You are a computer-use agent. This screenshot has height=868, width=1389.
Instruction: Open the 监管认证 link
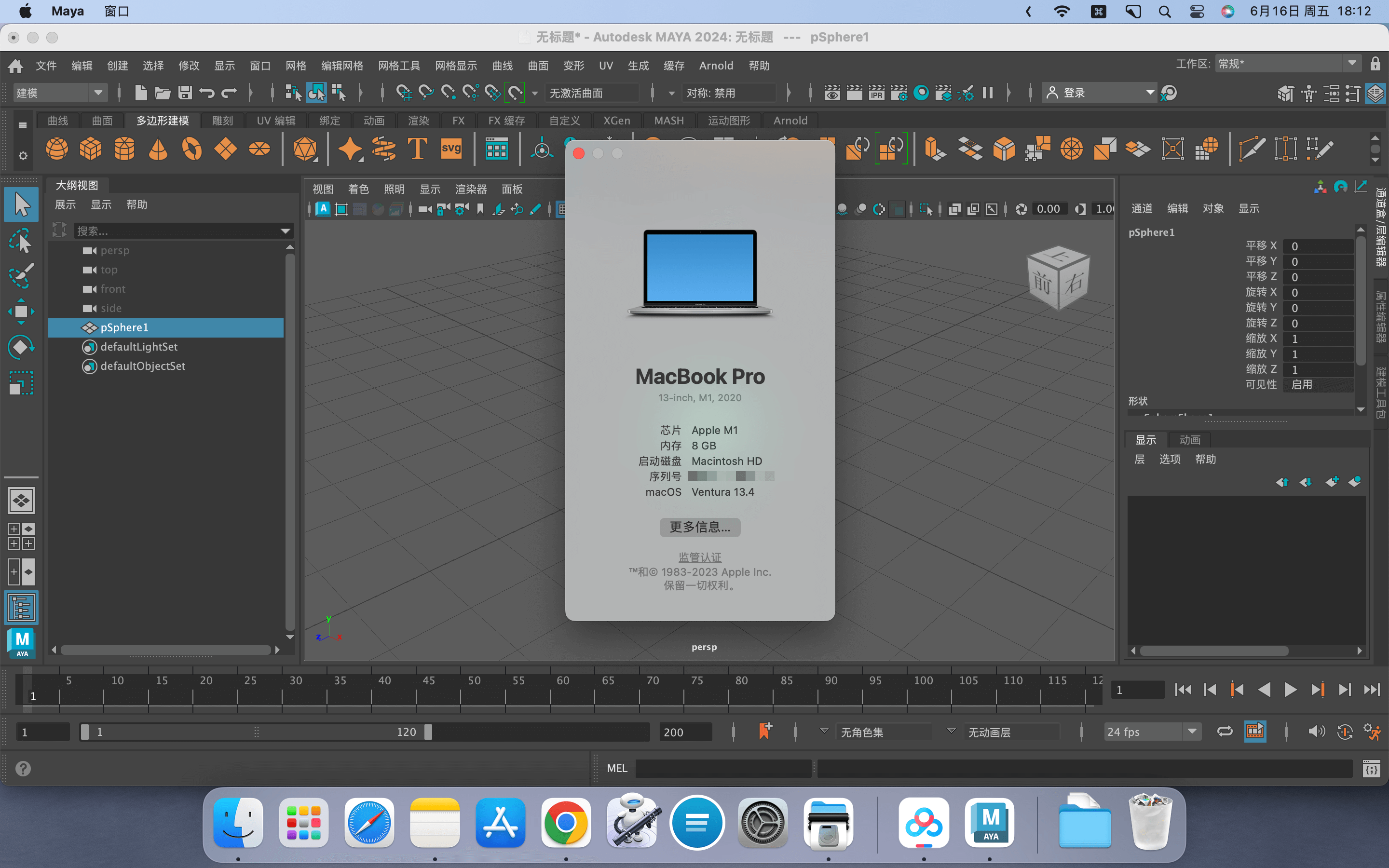[700, 557]
